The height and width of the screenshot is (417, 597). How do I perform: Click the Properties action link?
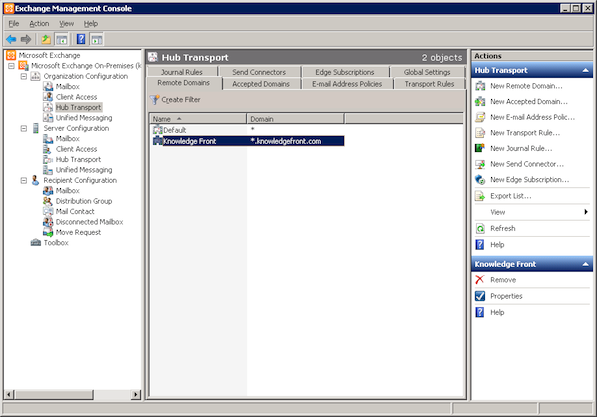[506, 296]
